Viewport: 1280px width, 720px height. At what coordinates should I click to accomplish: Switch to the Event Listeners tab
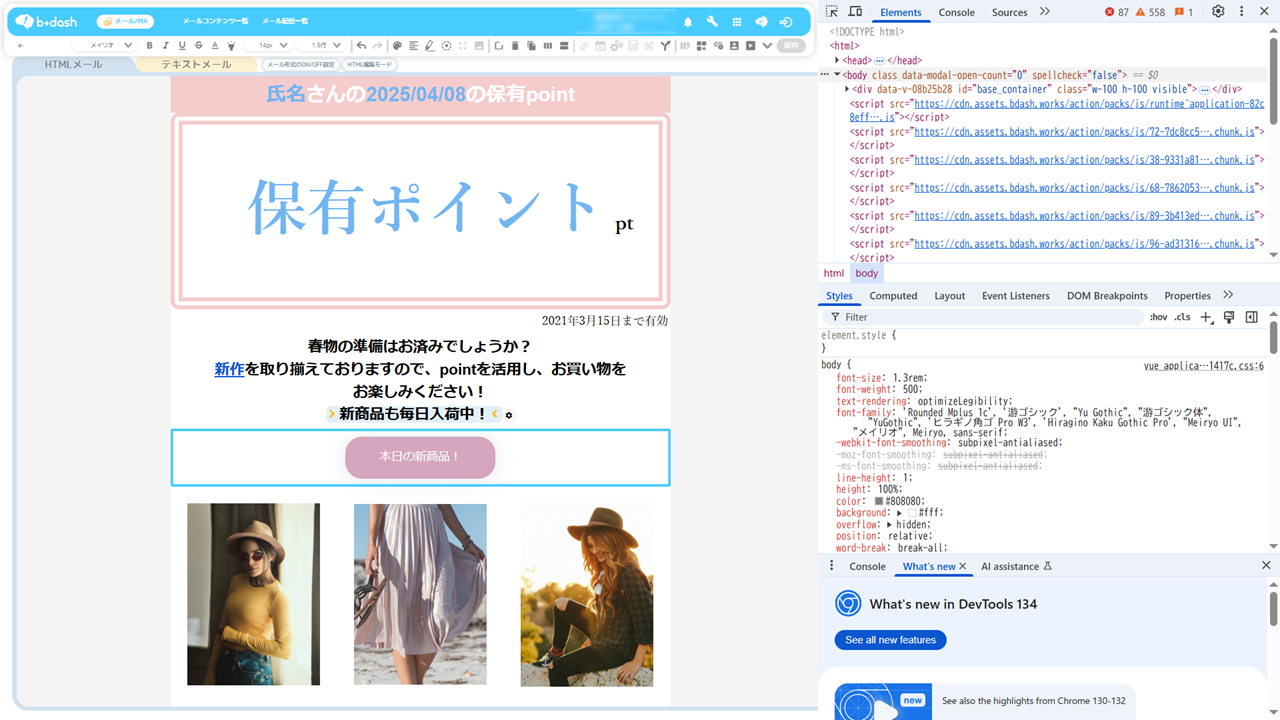[1016, 296]
